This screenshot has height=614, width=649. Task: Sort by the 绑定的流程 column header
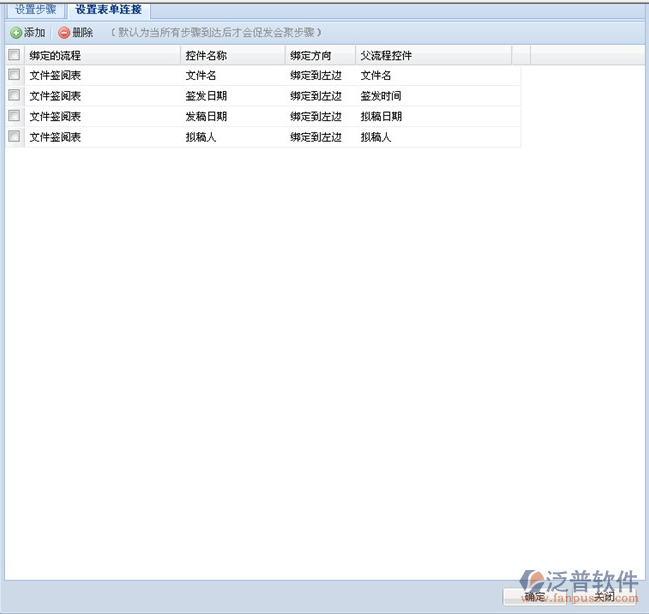coord(55,56)
